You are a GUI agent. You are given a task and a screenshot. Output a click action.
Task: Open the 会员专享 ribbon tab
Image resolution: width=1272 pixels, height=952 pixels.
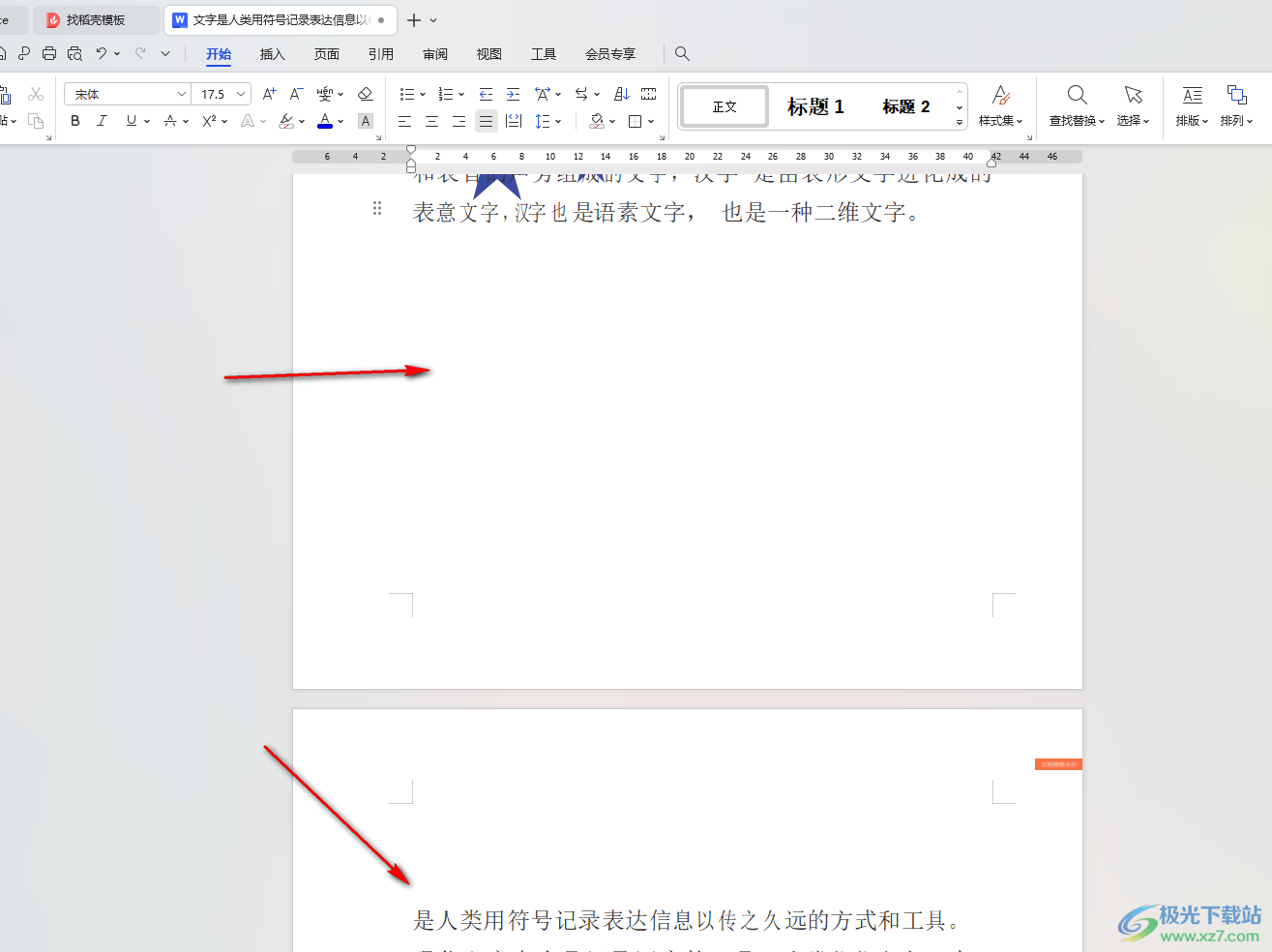[610, 54]
